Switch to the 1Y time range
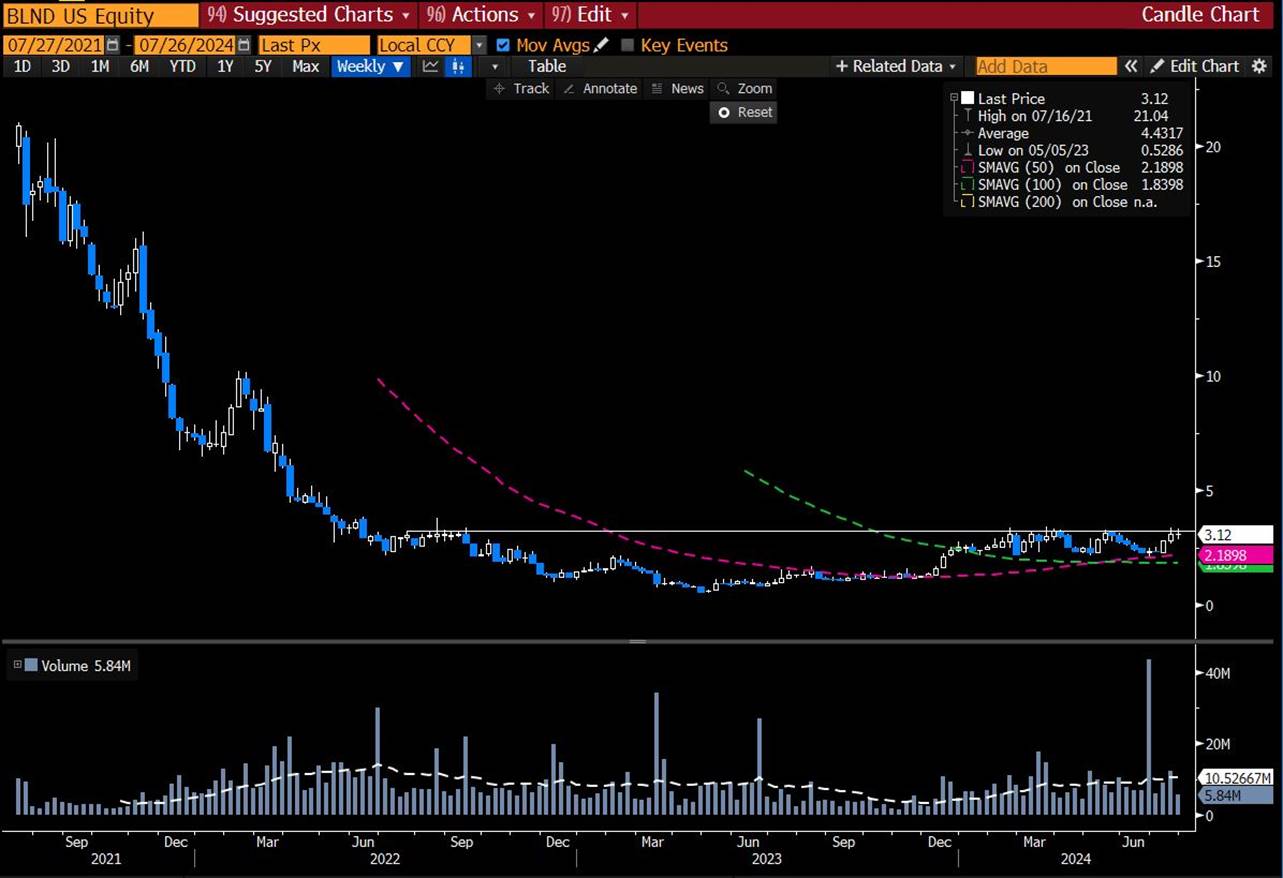The height and width of the screenshot is (878, 1283). (225, 66)
